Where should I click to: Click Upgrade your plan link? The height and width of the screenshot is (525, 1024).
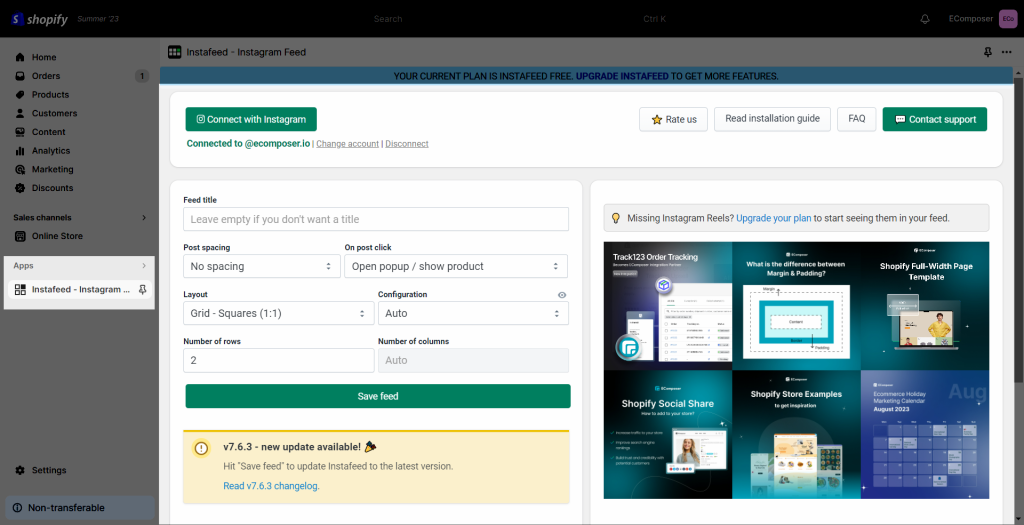click(774, 218)
